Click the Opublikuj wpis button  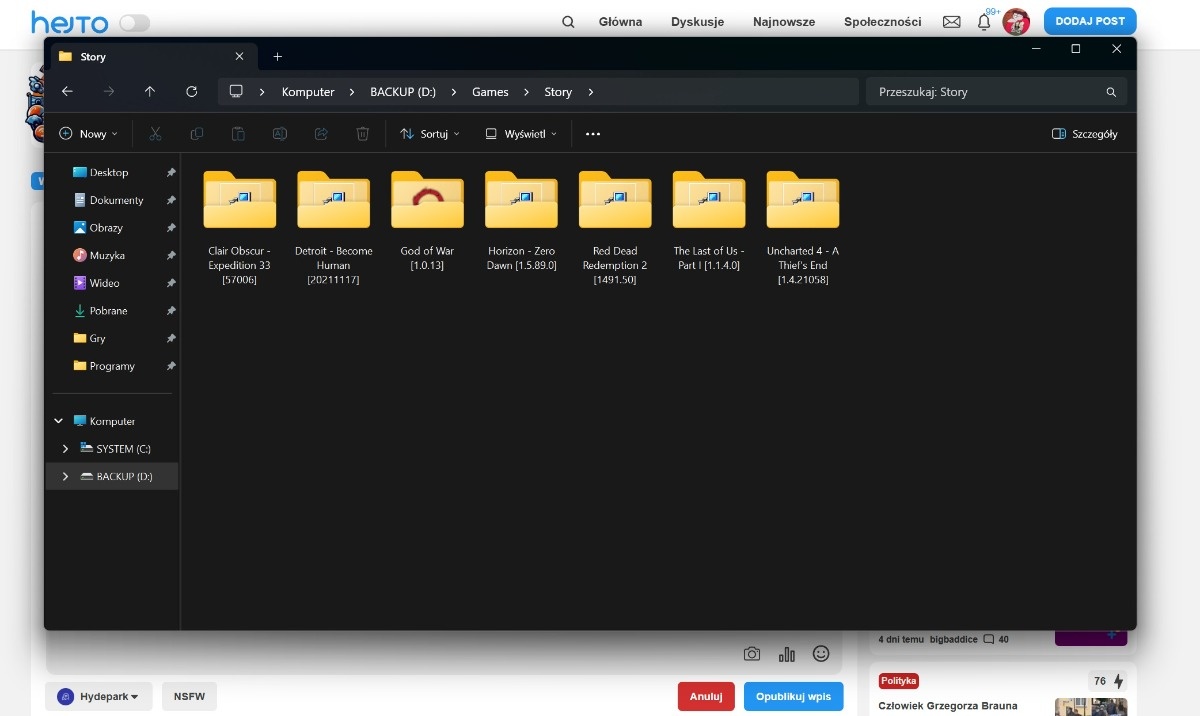pyautogui.click(x=793, y=696)
